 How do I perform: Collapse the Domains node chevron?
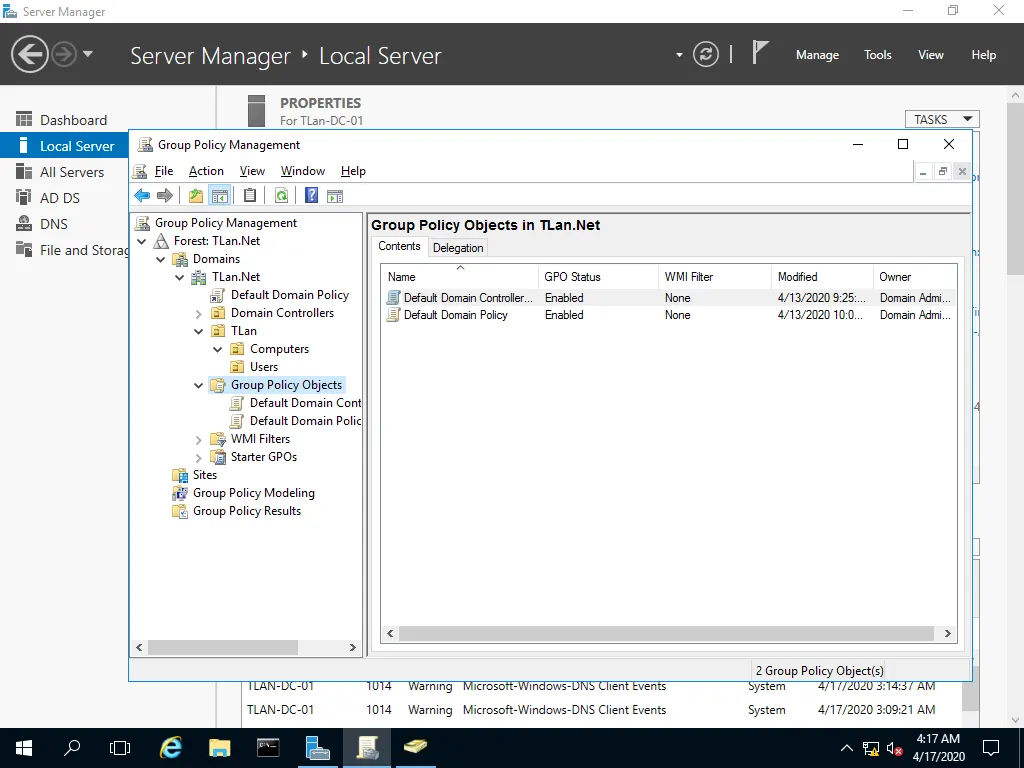point(161,259)
